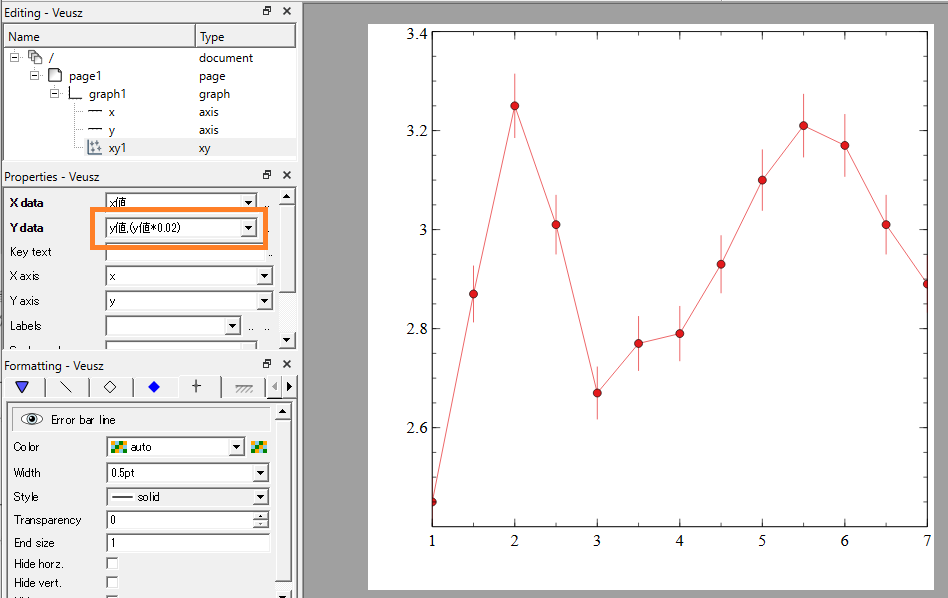Collapse the graph1 tree node
The width and height of the screenshot is (948, 598).
[x=55, y=94]
